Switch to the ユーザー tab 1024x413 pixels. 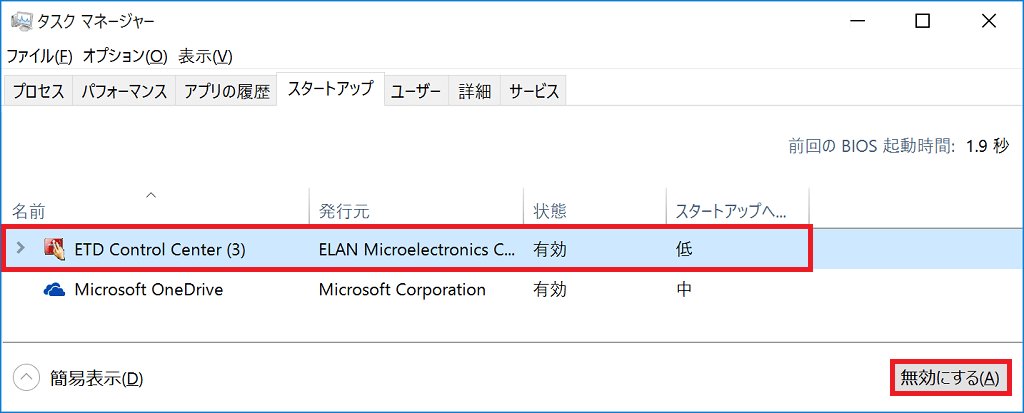click(x=416, y=91)
